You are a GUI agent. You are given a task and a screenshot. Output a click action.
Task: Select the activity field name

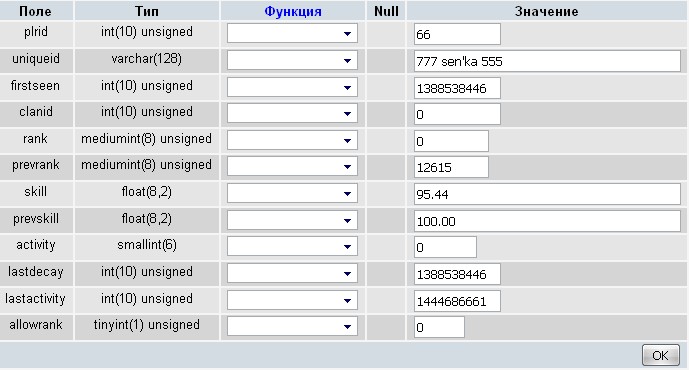[36, 245]
